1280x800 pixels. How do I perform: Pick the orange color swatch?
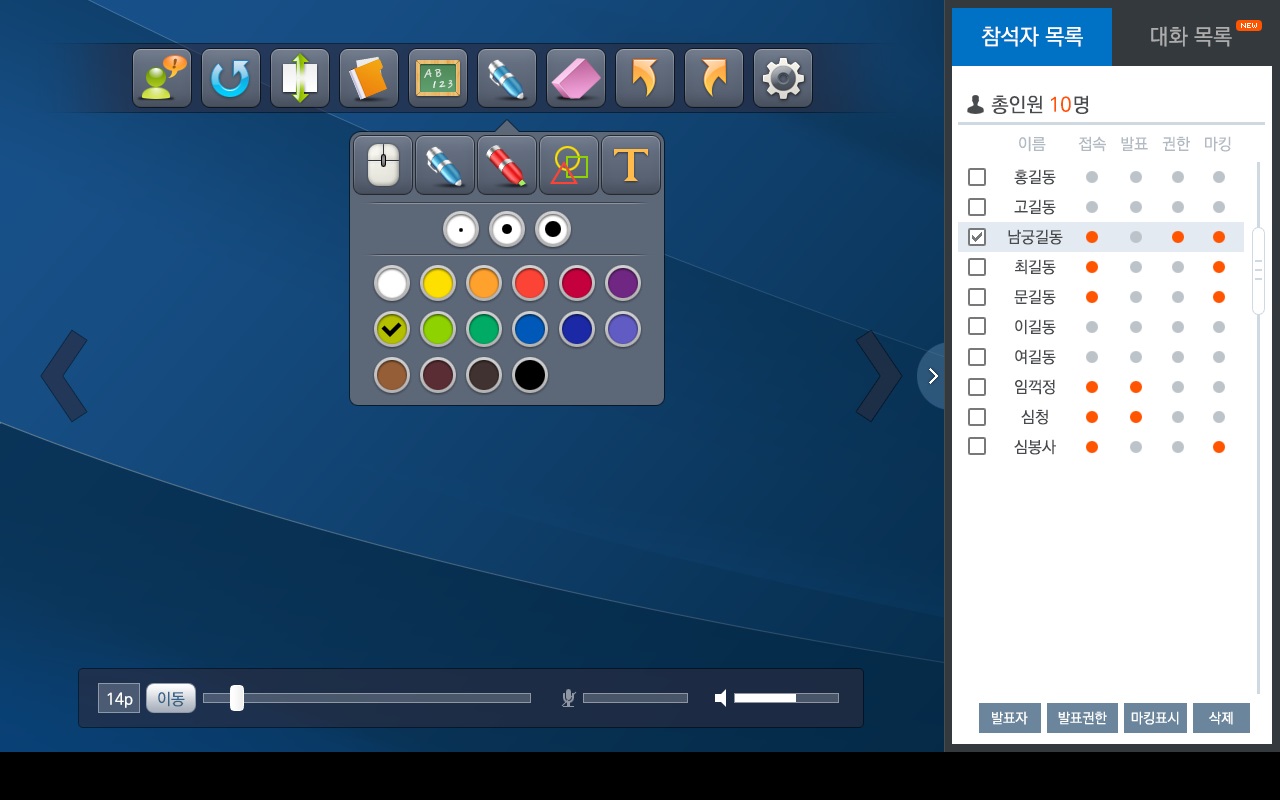[484, 283]
